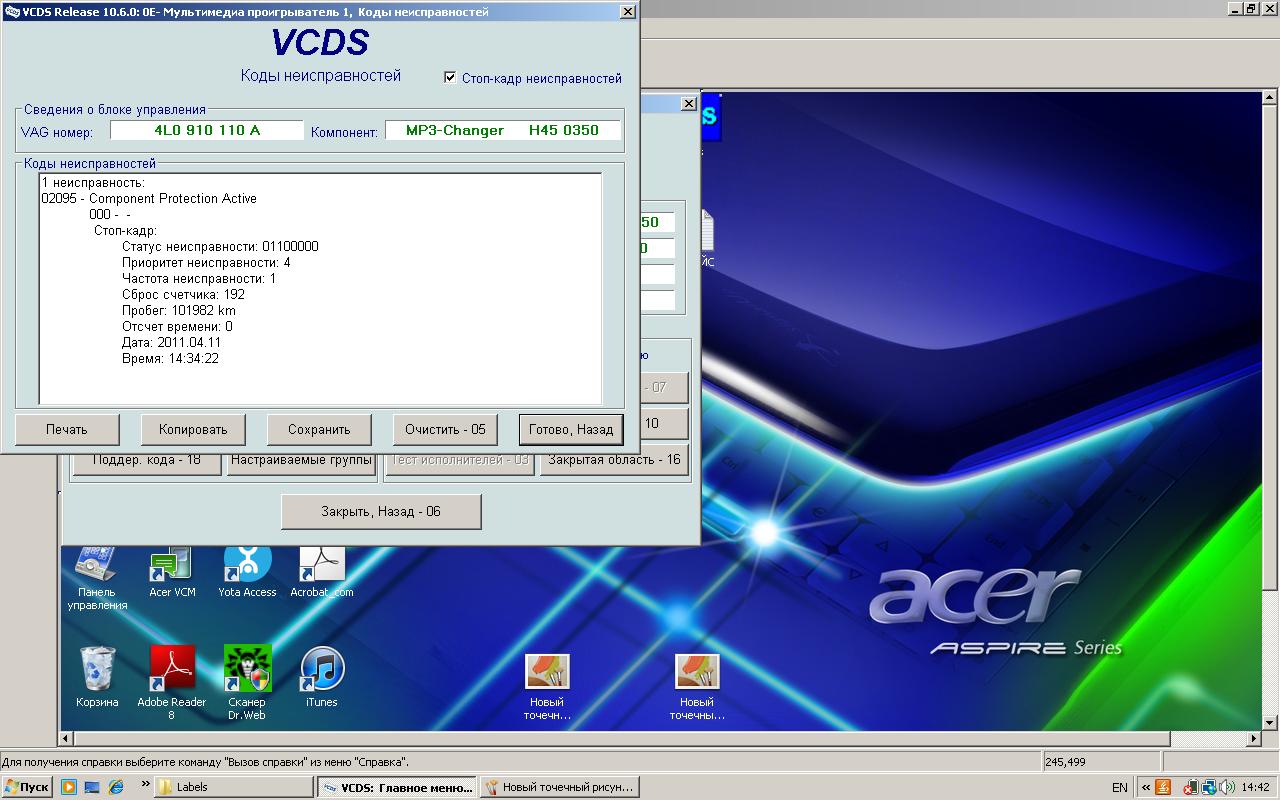1280x800 pixels.
Task: Click the Готово, Назад button
Action: click(x=571, y=430)
